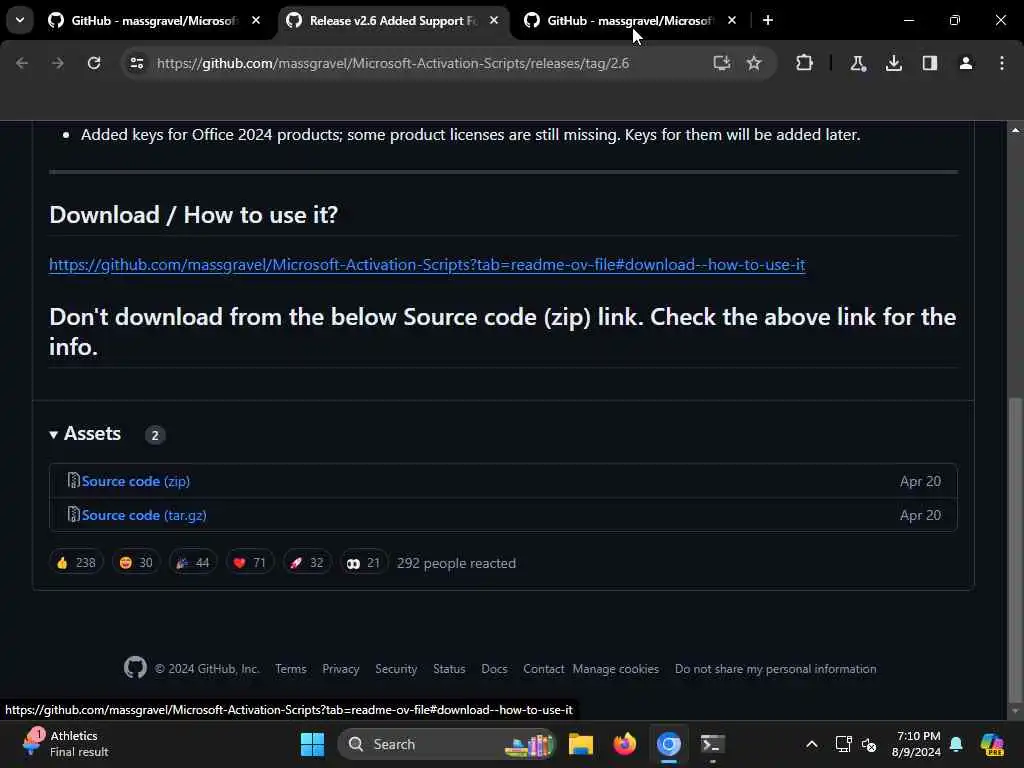Open the Extensions puzzle icon
Image resolution: width=1024 pixels, height=768 pixels.
(805, 63)
